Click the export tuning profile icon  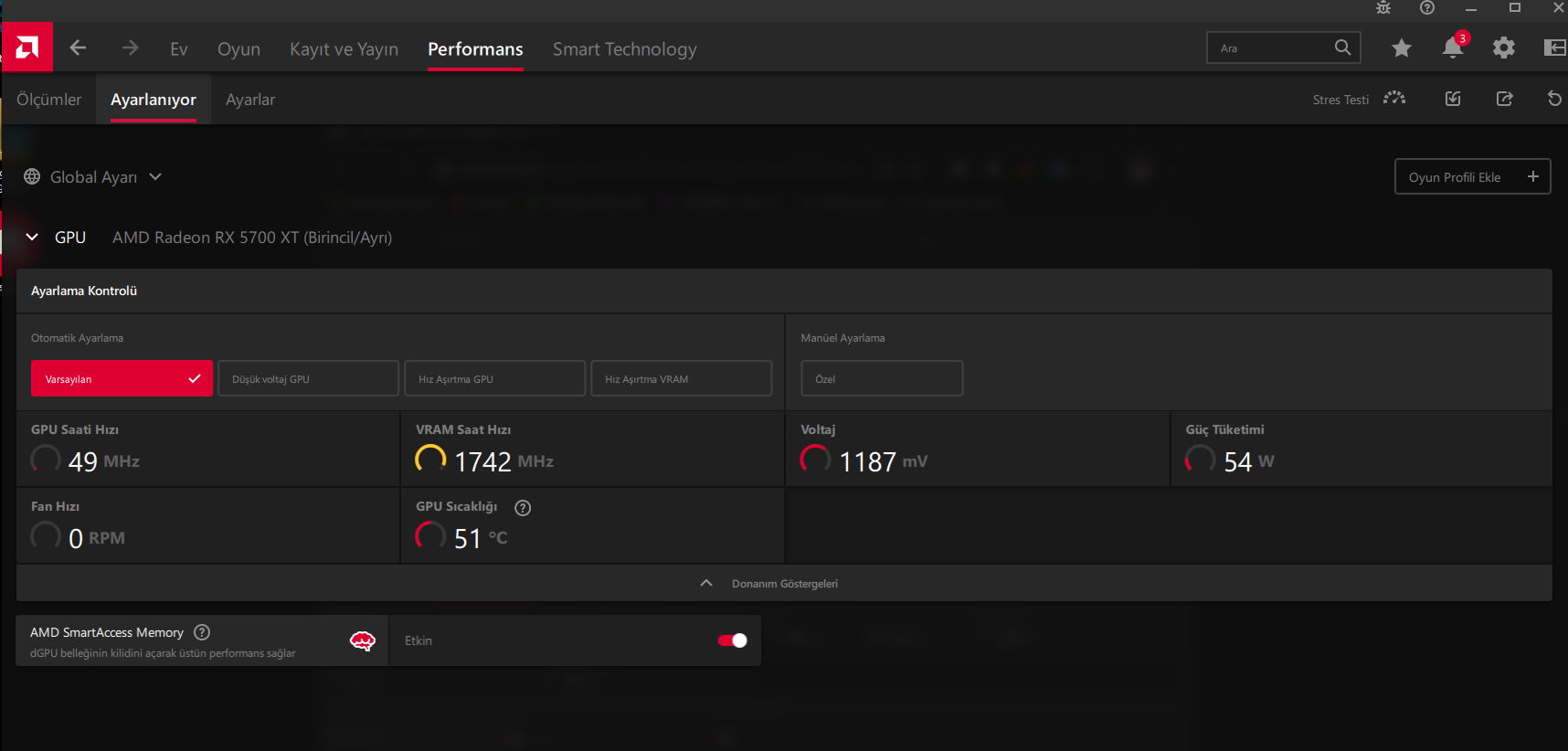click(1505, 99)
